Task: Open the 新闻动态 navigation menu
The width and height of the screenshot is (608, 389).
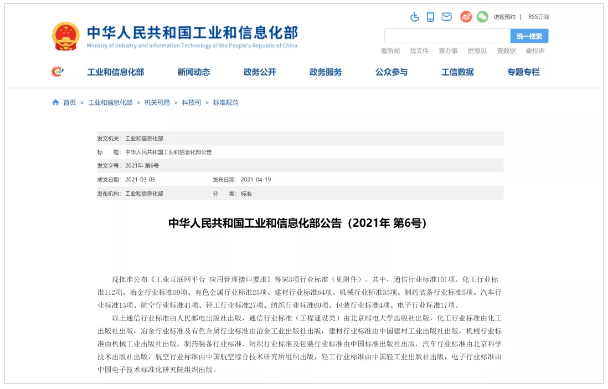Action: (x=194, y=72)
